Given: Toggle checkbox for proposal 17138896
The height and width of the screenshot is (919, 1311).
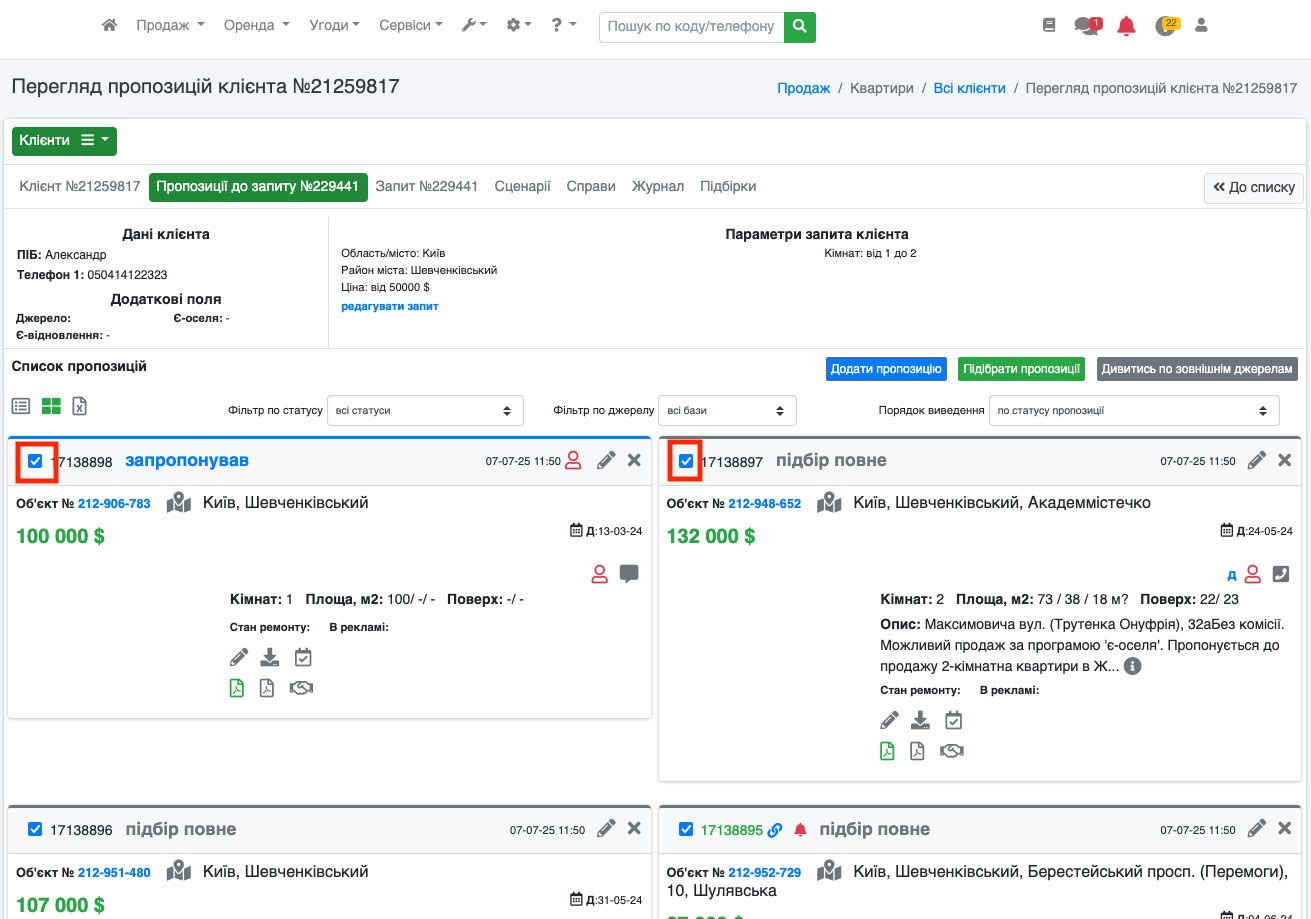Looking at the screenshot, I should coord(35,829).
